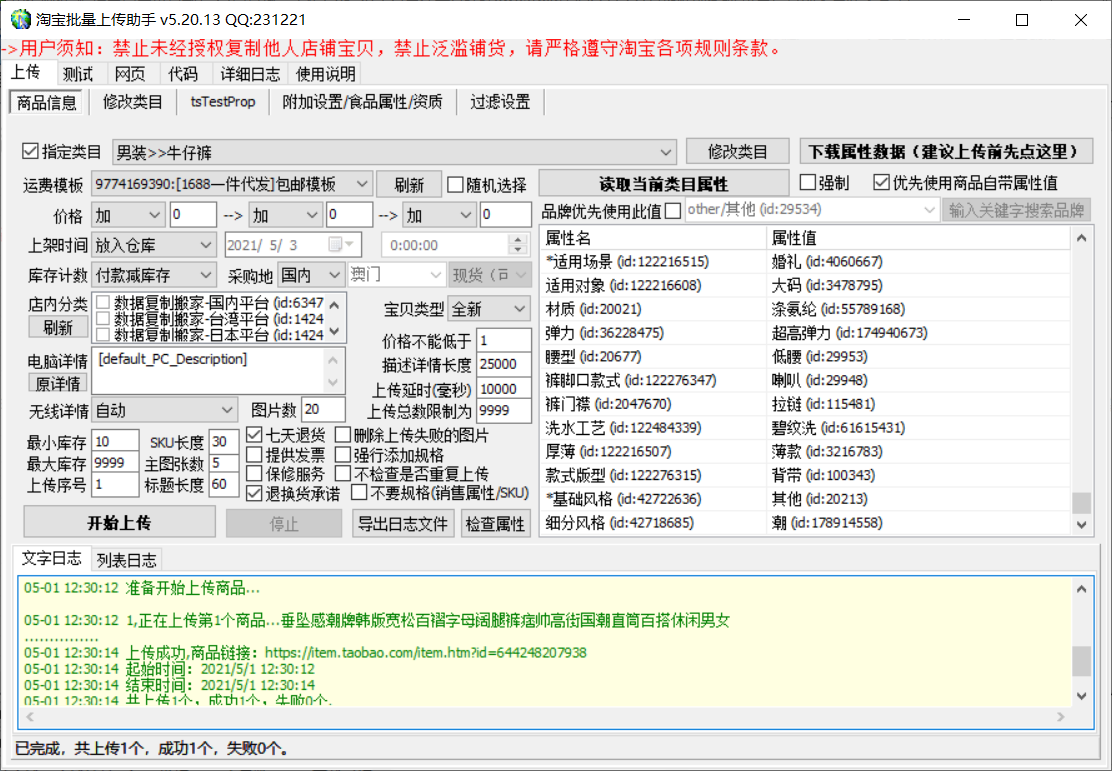Viewport: 1112px width, 771px height.
Task: Click the 修改类目 button beside category dropdown
Action: point(738,151)
